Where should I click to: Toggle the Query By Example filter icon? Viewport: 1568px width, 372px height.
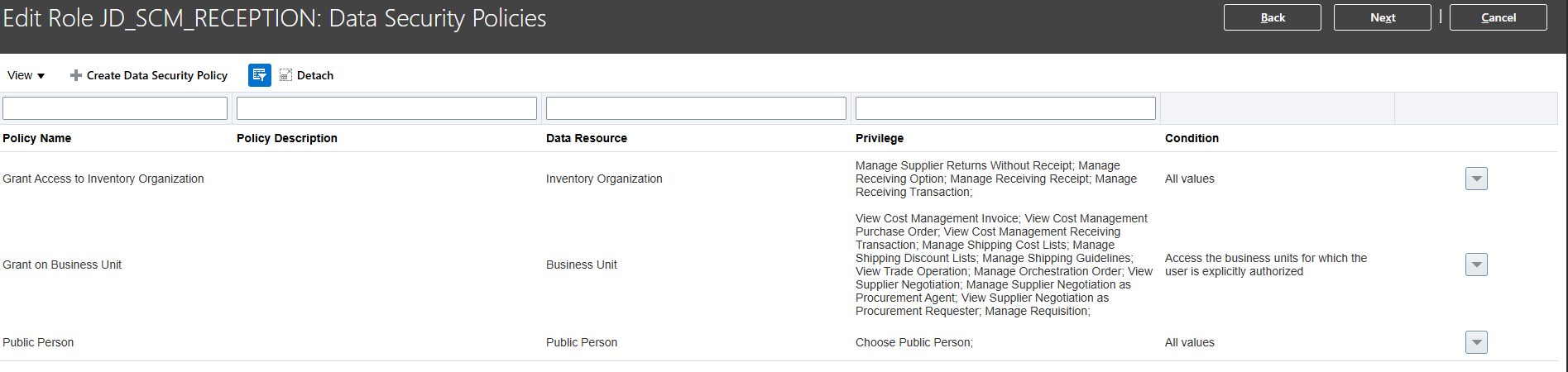260,75
